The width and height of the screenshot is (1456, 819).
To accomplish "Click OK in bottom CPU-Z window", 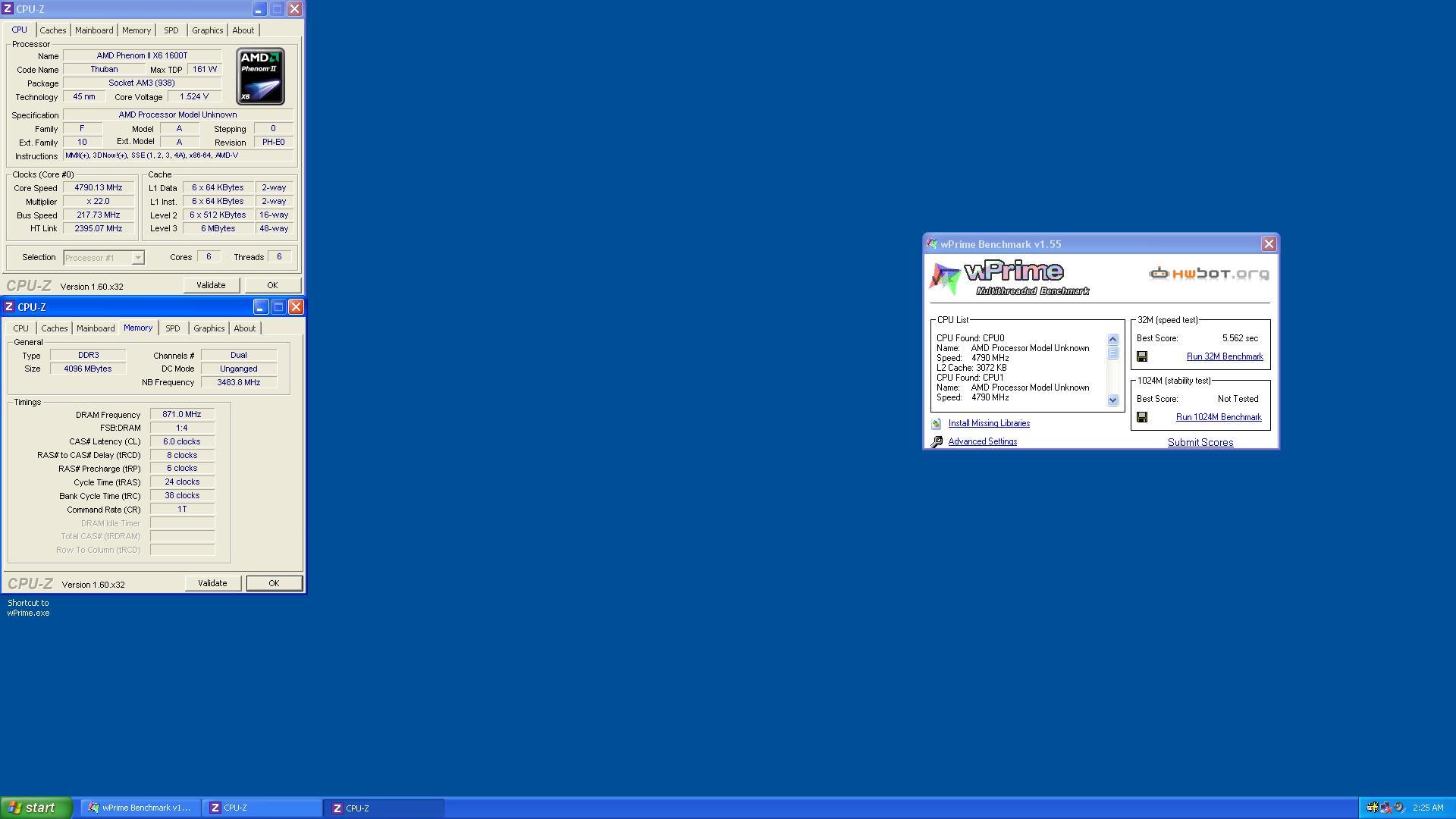I will click(x=274, y=583).
